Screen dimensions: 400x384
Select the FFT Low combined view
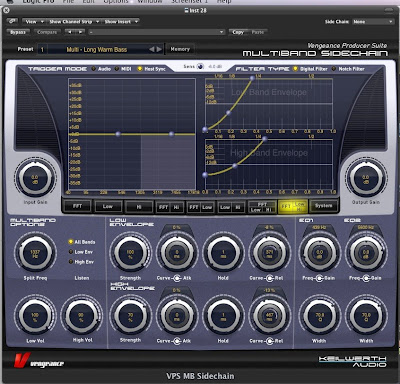200,207
